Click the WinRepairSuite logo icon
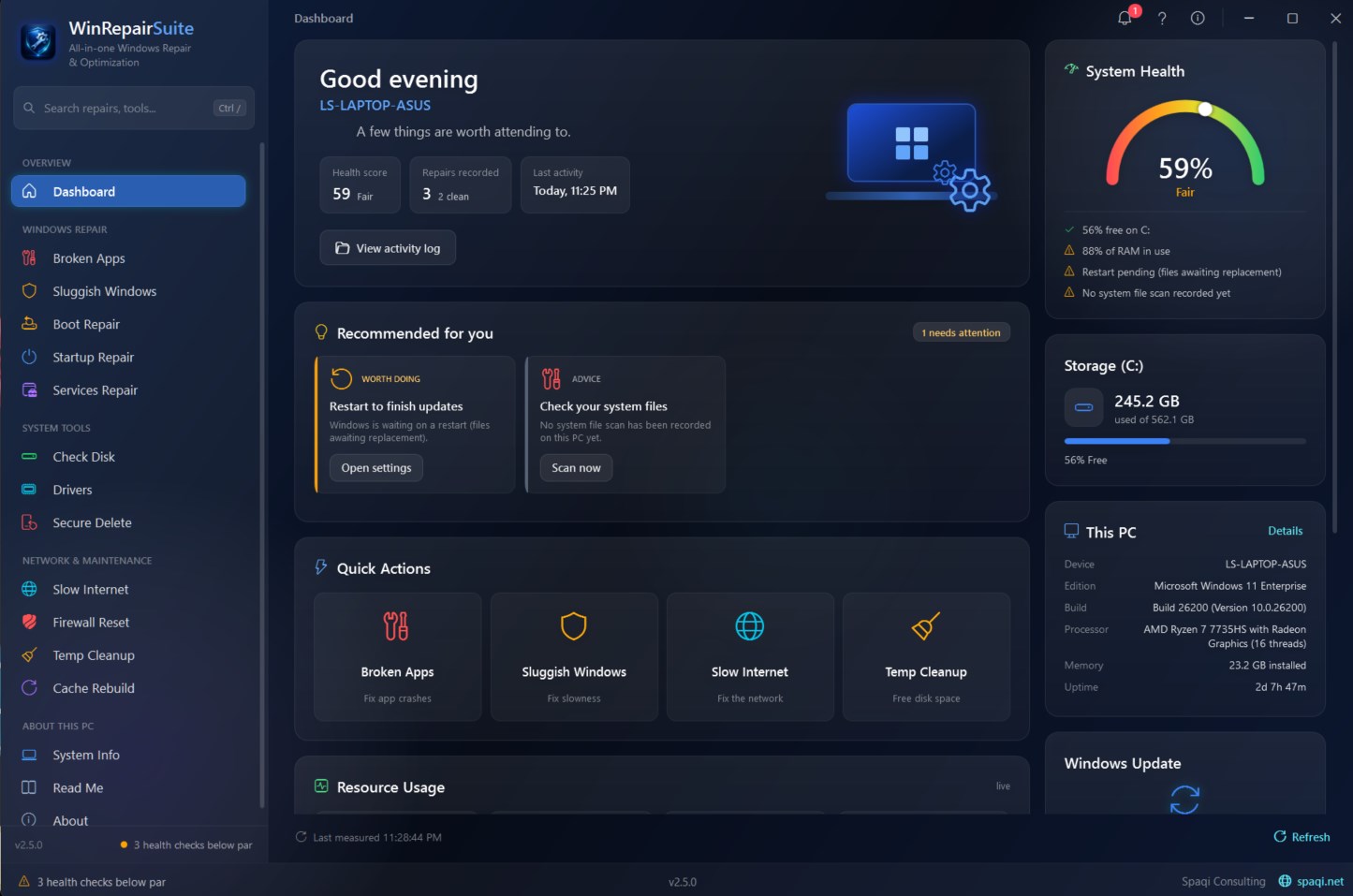 point(38,41)
